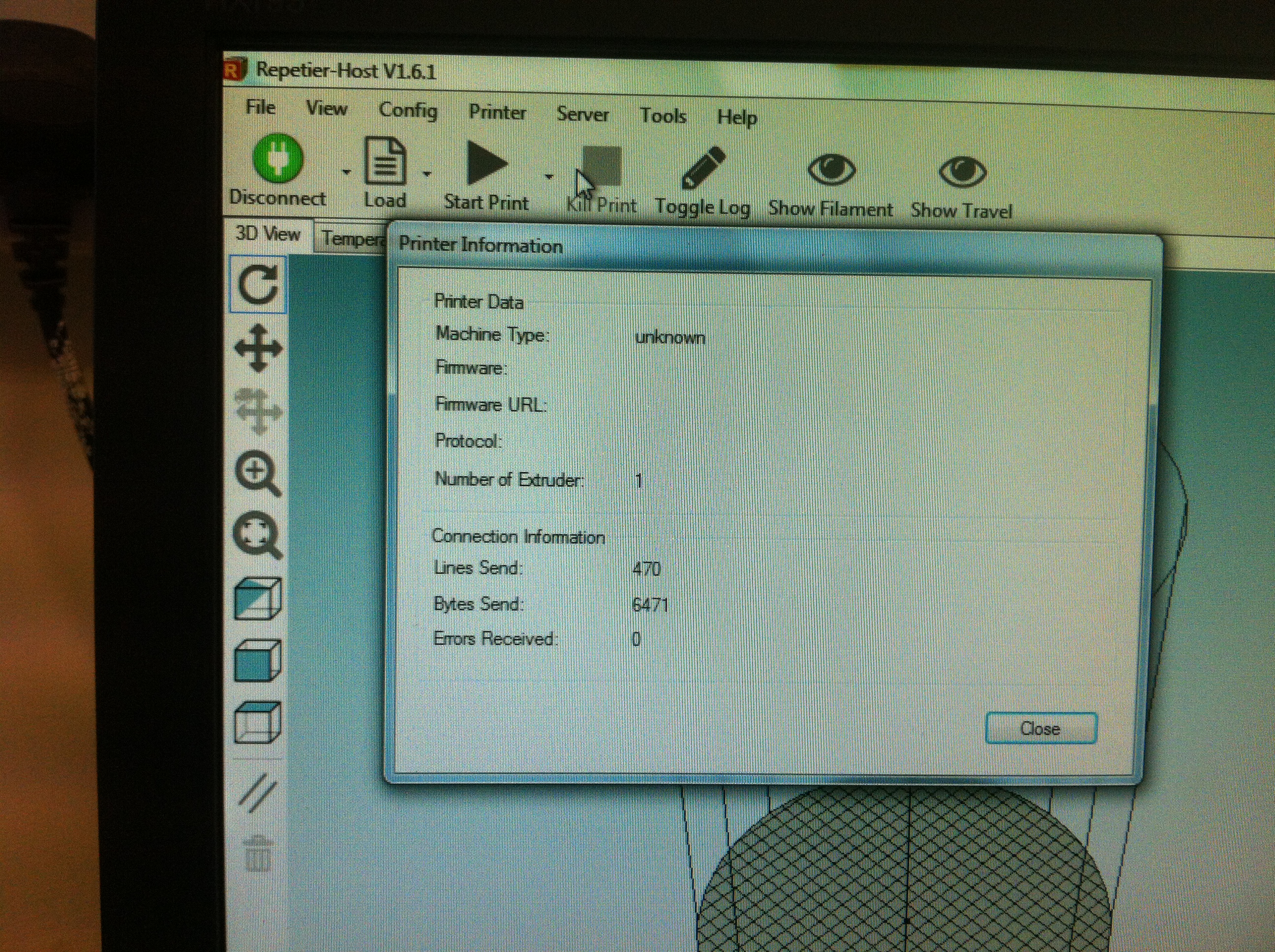The image size is (1275, 952).
Task: Select the rotate view tool
Action: pyautogui.click(x=258, y=285)
